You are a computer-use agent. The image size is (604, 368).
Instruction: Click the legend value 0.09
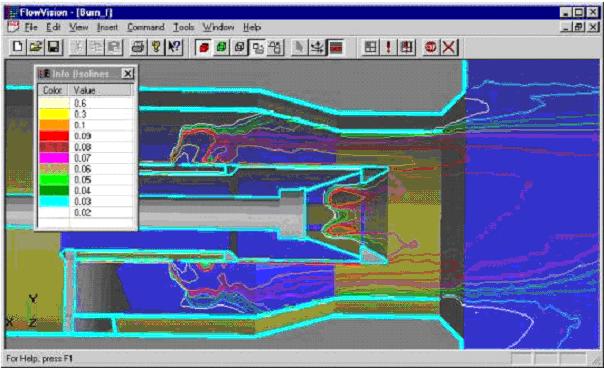82,136
